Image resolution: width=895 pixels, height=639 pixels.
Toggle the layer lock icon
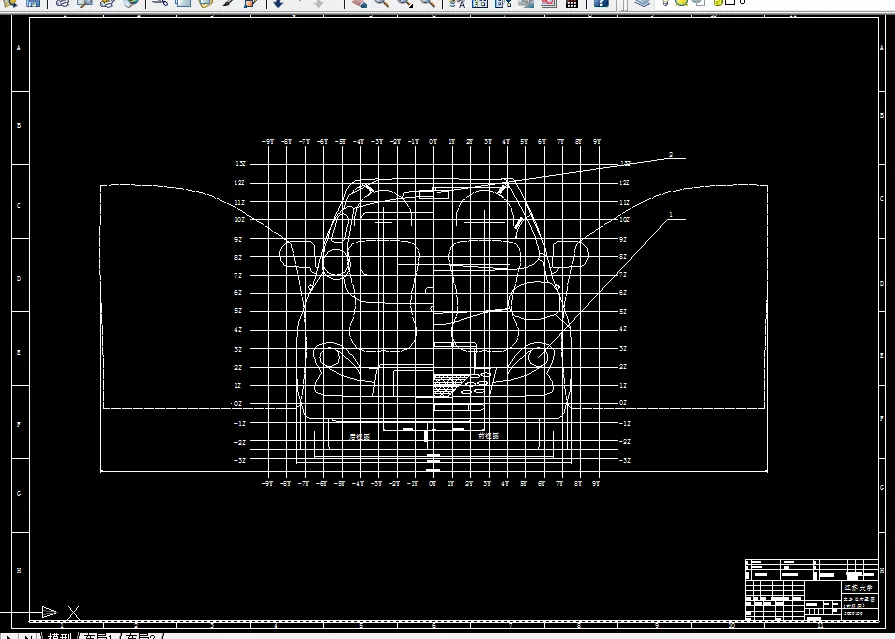tap(718, 2)
